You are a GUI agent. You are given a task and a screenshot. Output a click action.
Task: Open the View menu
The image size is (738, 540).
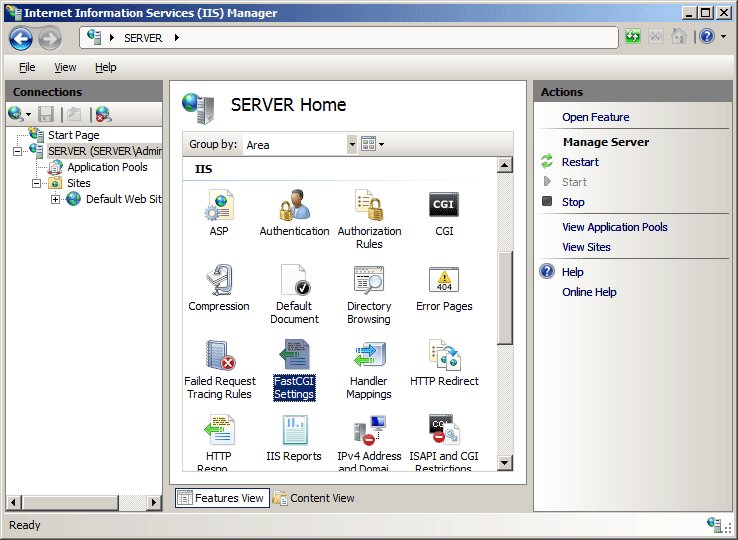click(65, 67)
